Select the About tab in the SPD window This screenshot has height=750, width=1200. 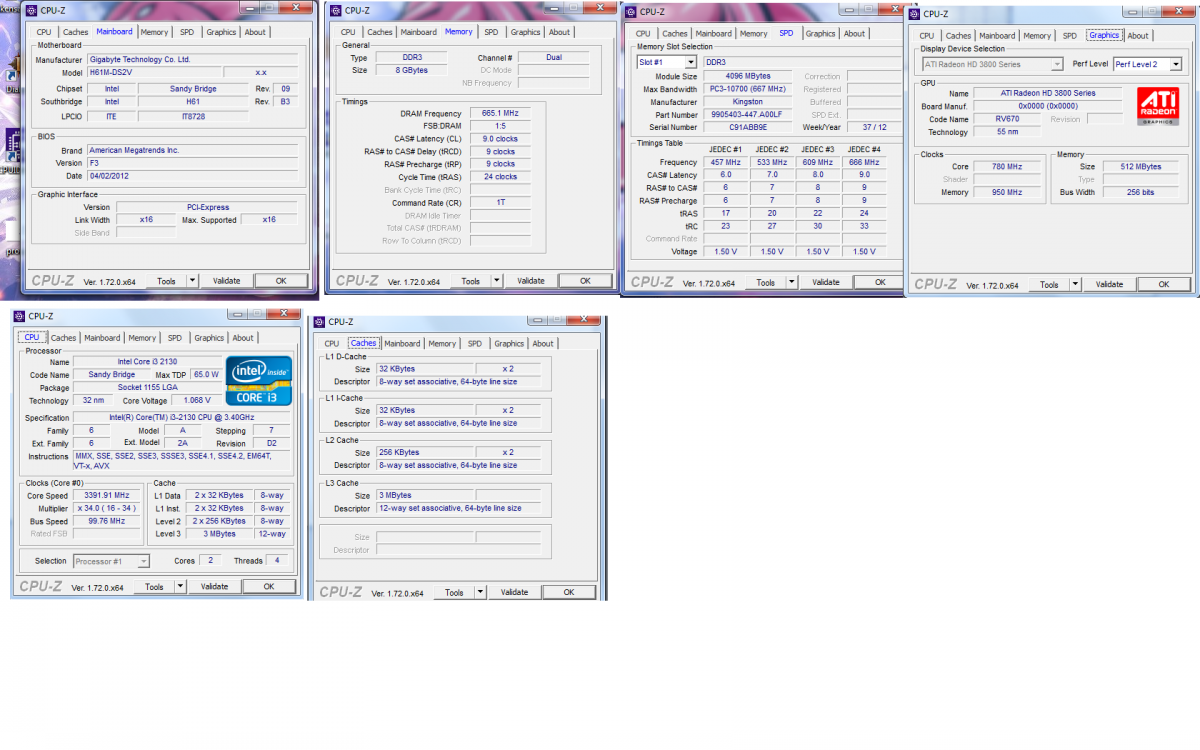[854, 33]
